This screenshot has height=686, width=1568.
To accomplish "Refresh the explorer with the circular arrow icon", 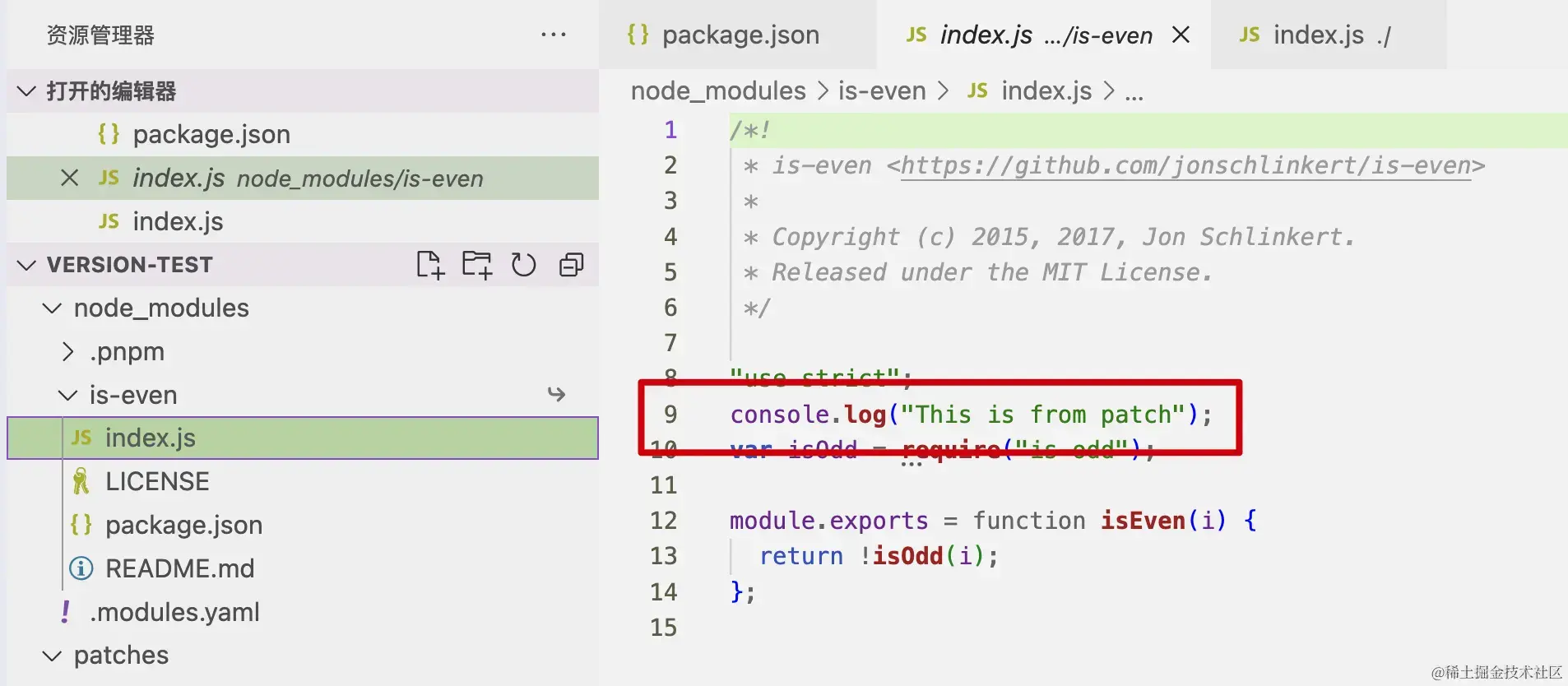I will pyautogui.click(x=523, y=265).
